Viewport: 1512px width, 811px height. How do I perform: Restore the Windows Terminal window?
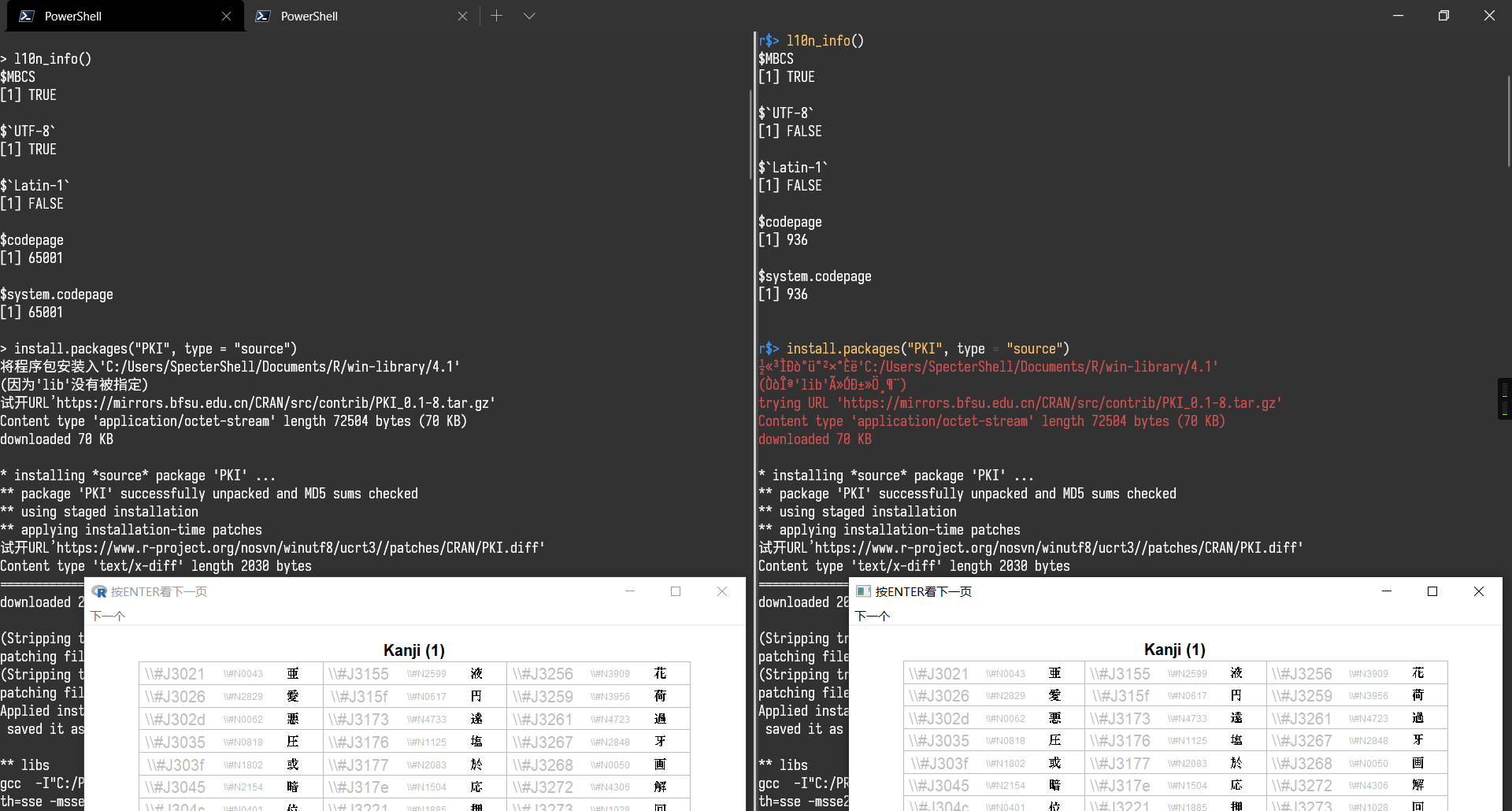(1443, 15)
